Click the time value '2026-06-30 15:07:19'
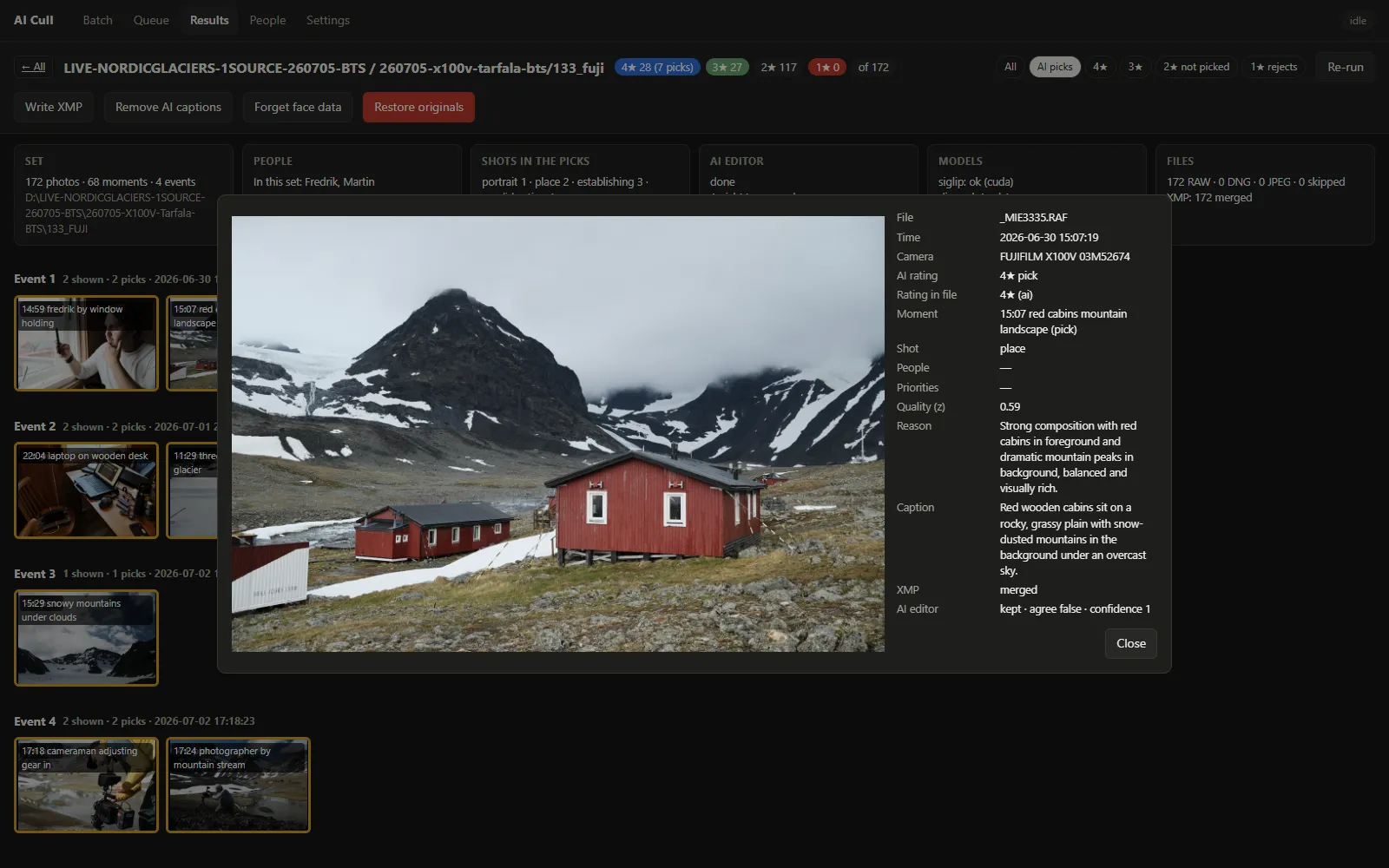This screenshot has height=868, width=1389. tap(1049, 237)
